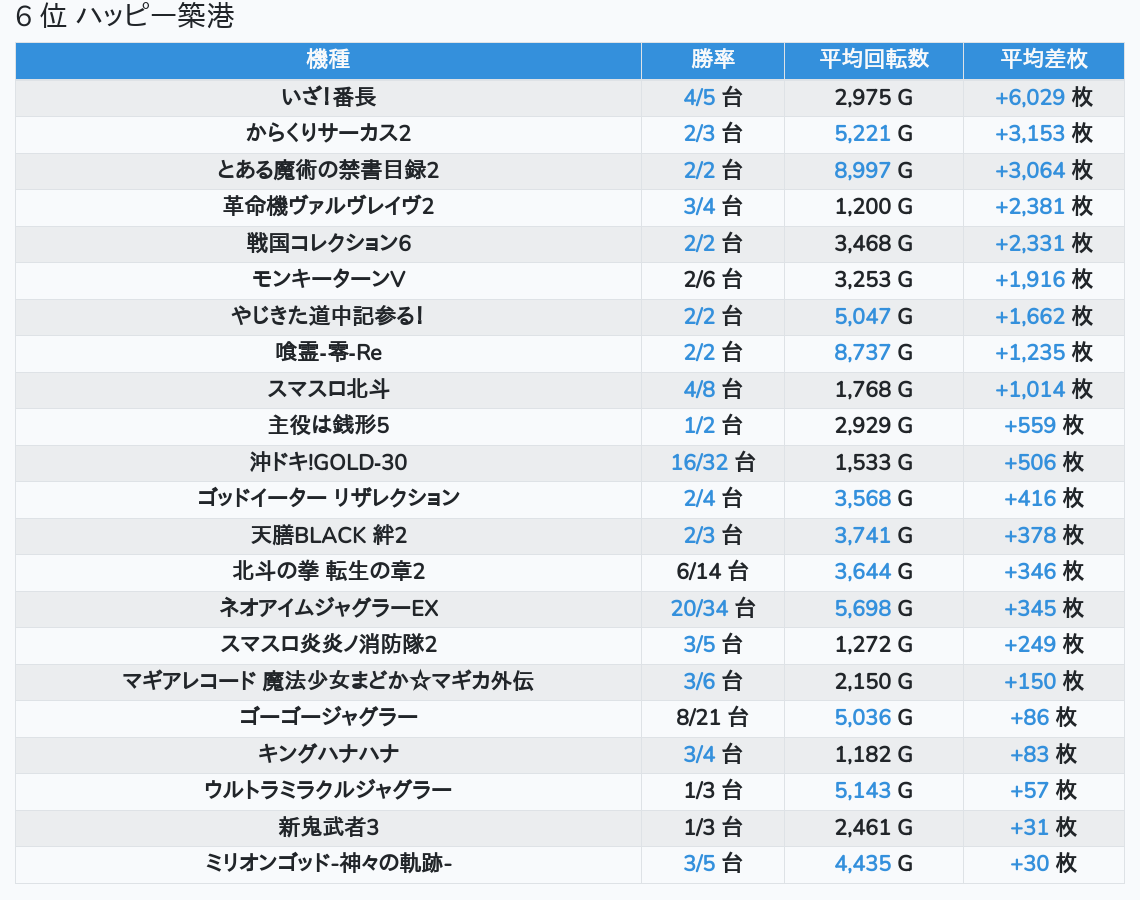Image resolution: width=1140 pixels, height=900 pixels.
Task: Select machine name いざ!番長
Action: tap(328, 97)
